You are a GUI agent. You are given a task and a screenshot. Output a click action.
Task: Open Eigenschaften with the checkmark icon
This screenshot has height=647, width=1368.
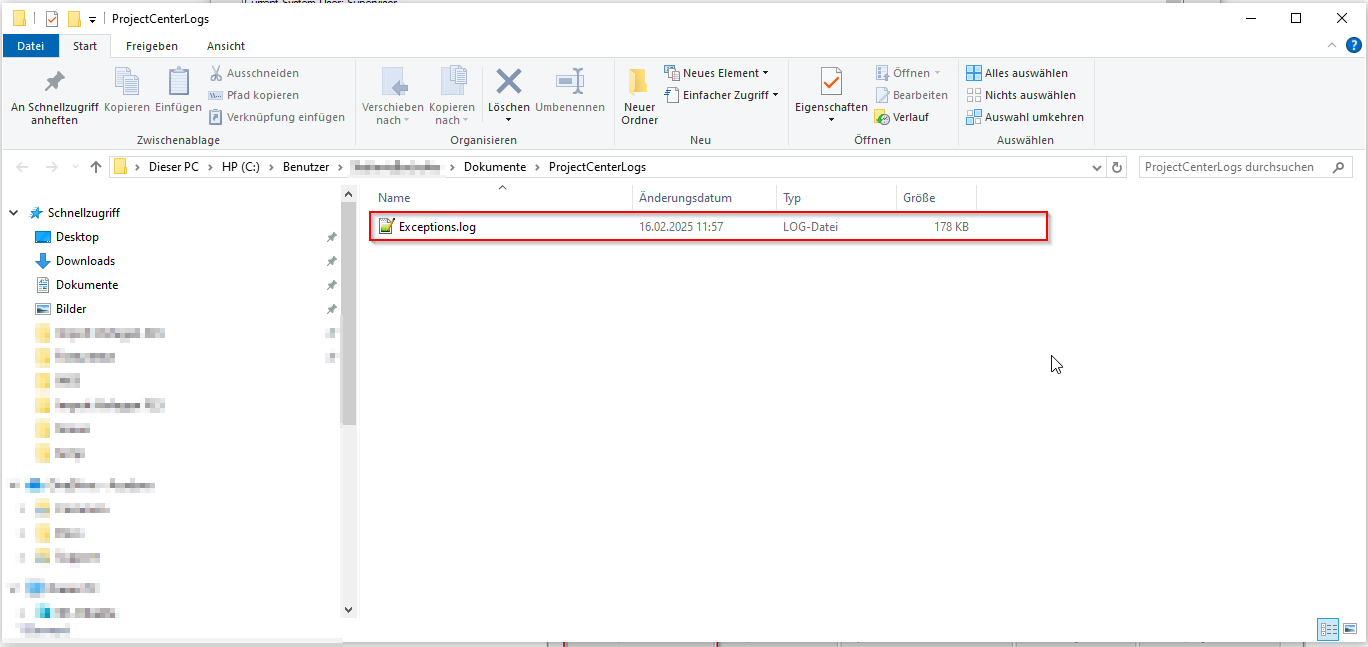[831, 83]
